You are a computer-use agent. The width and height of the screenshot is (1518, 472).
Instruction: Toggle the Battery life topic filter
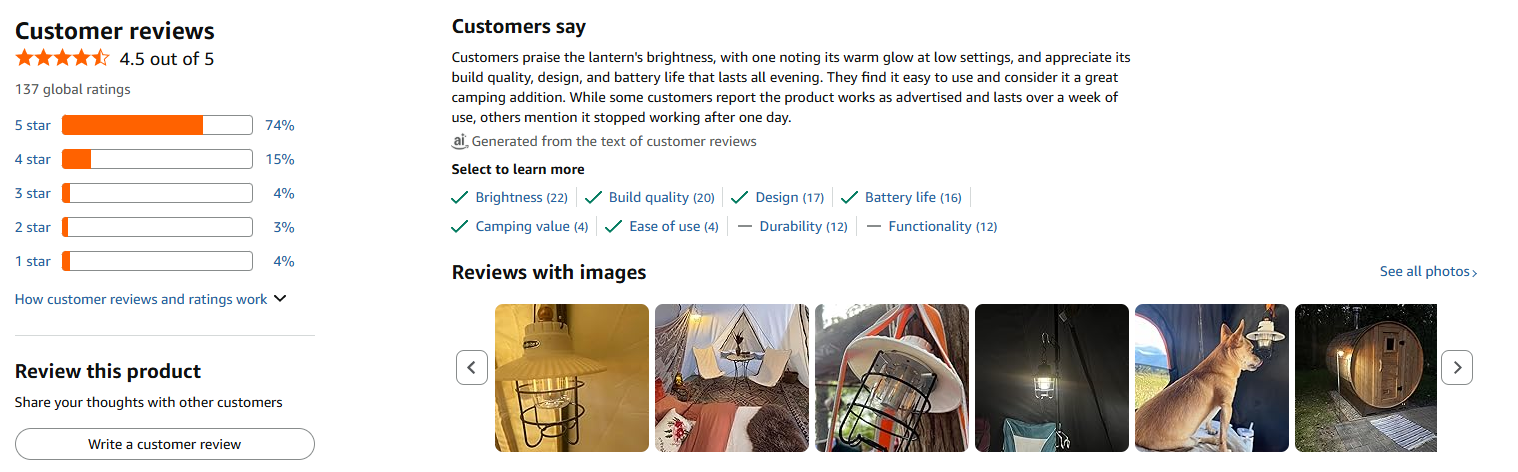tap(912, 198)
